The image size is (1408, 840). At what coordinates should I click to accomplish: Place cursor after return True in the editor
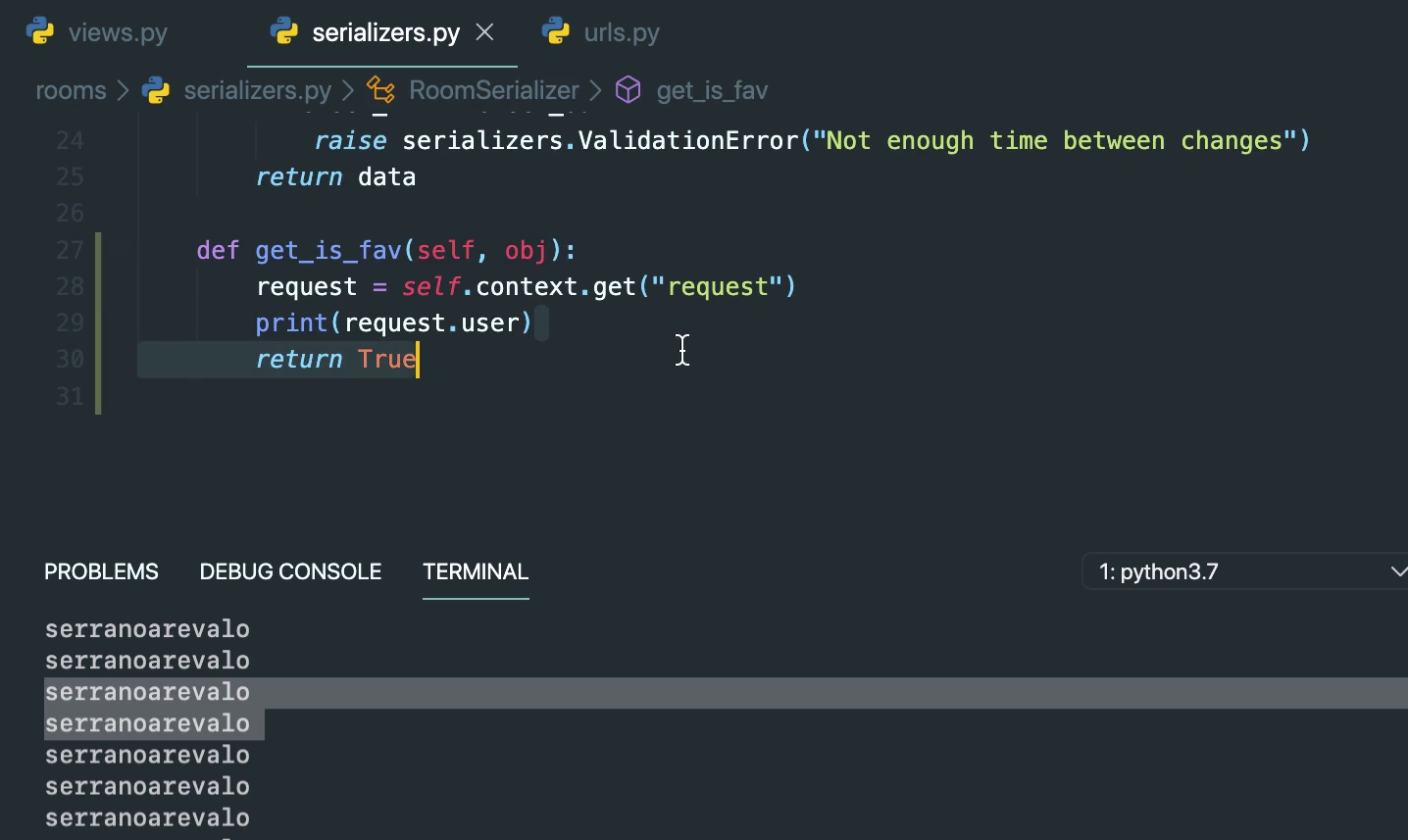coord(418,359)
